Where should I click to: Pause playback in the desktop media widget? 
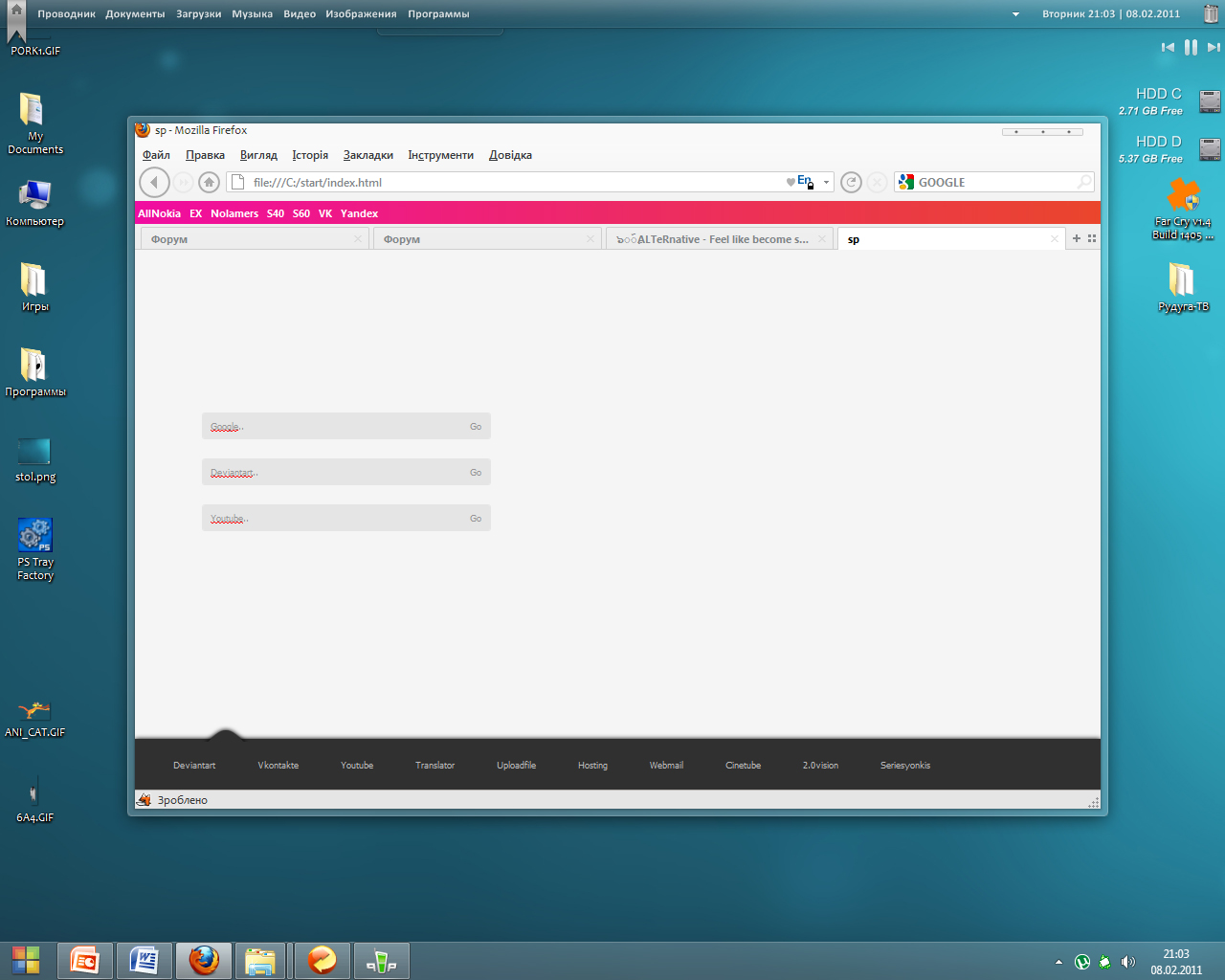click(1191, 47)
